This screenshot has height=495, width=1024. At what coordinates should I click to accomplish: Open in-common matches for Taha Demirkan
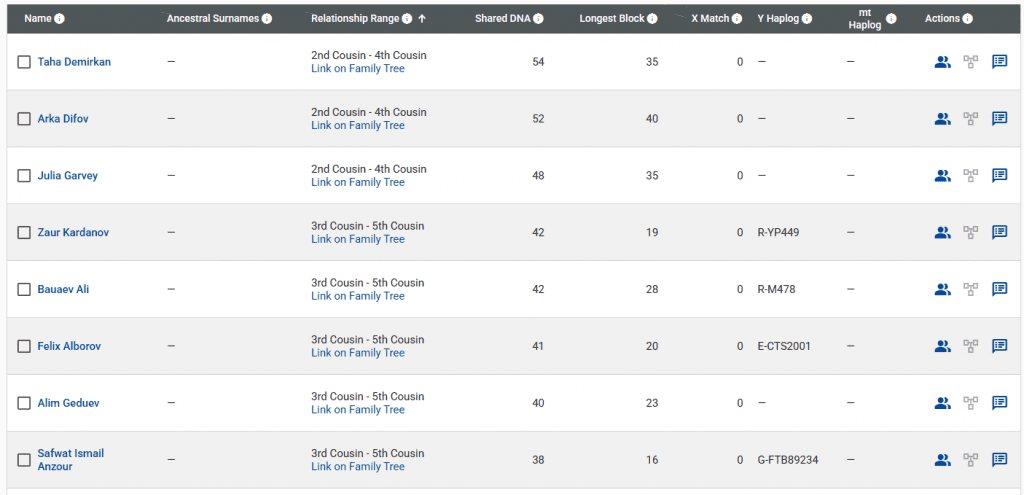[942, 62]
